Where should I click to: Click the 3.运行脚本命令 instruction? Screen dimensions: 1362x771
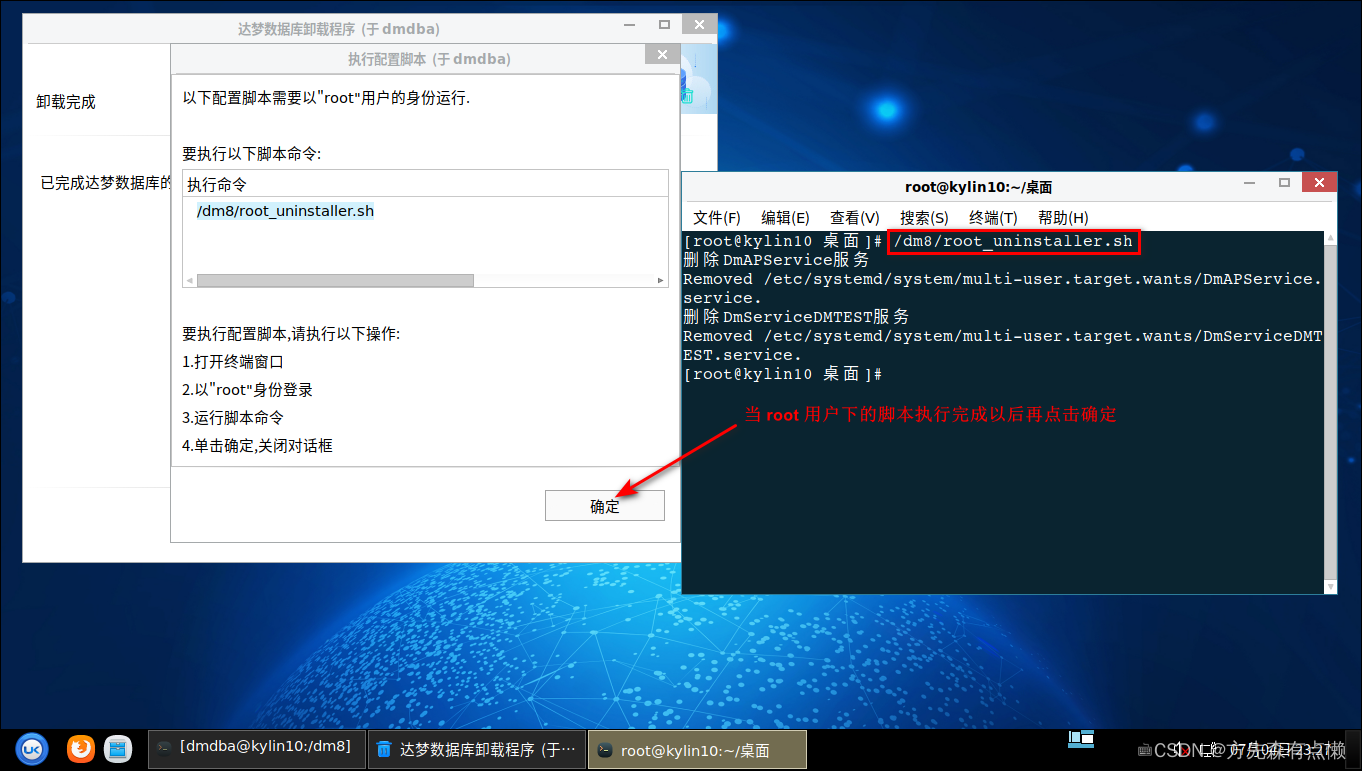[233, 418]
